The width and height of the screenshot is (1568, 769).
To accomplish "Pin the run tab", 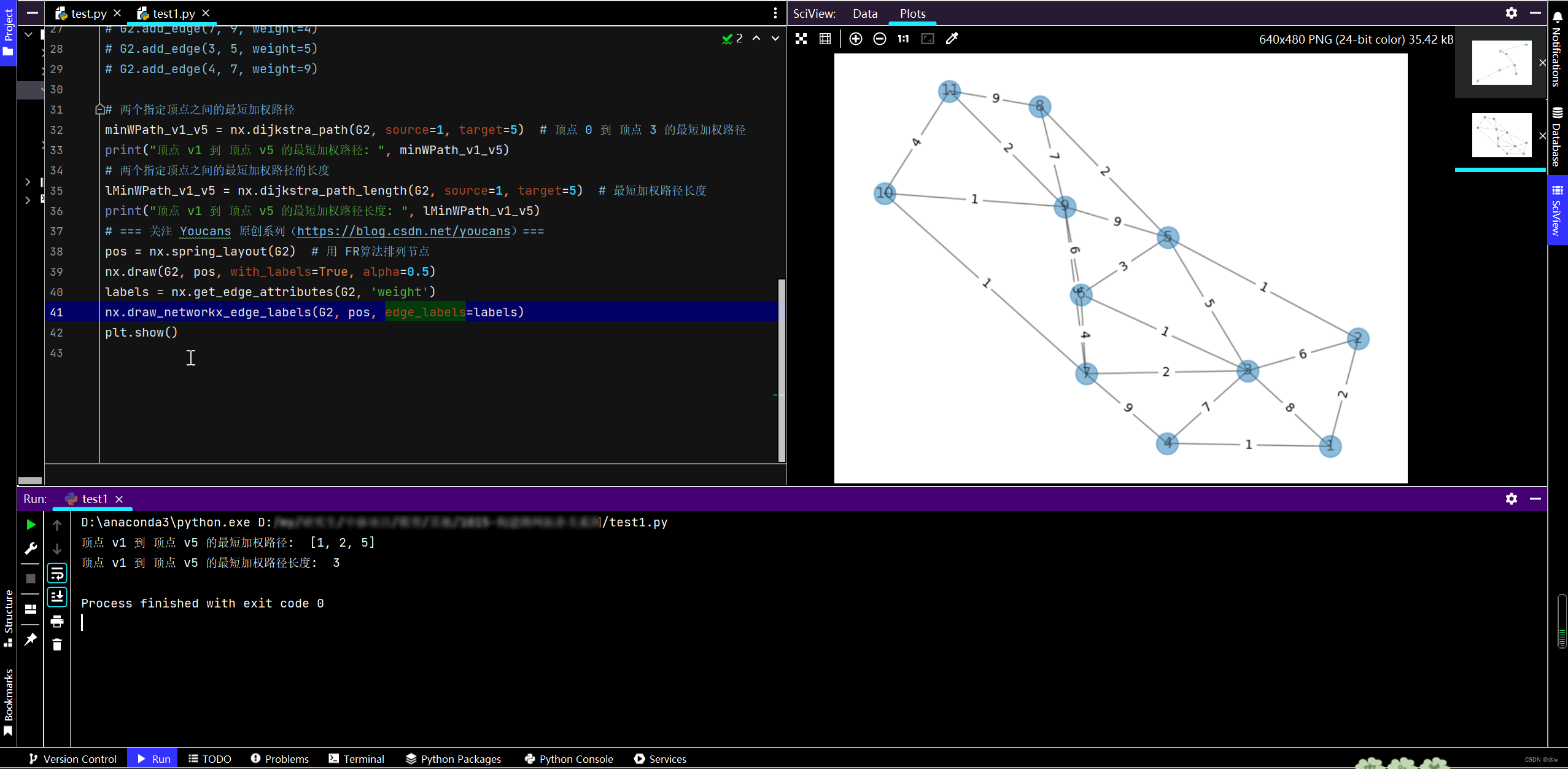I will click(x=30, y=639).
